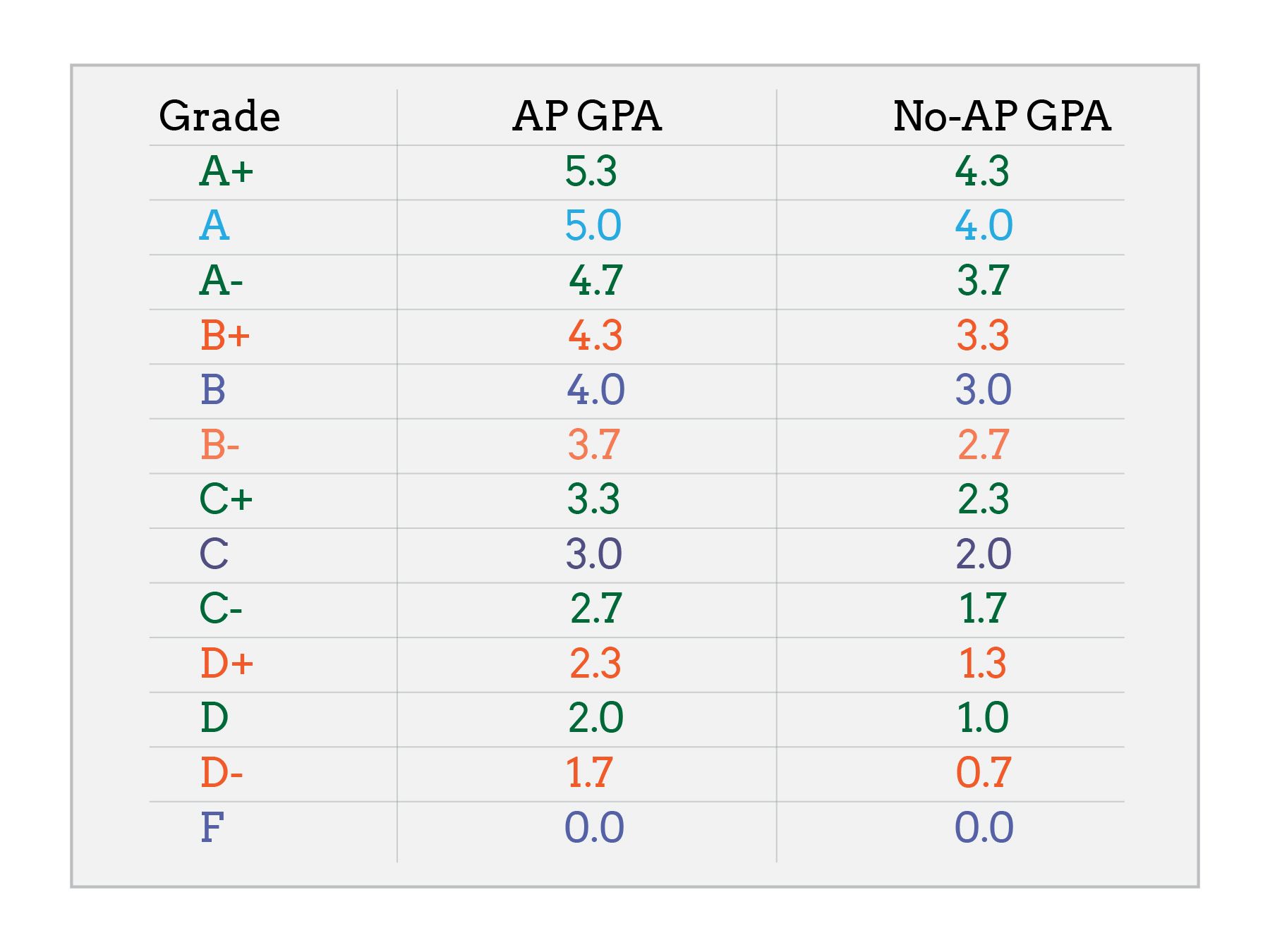
Task: Select the C- grade cell
Action: 221,609
